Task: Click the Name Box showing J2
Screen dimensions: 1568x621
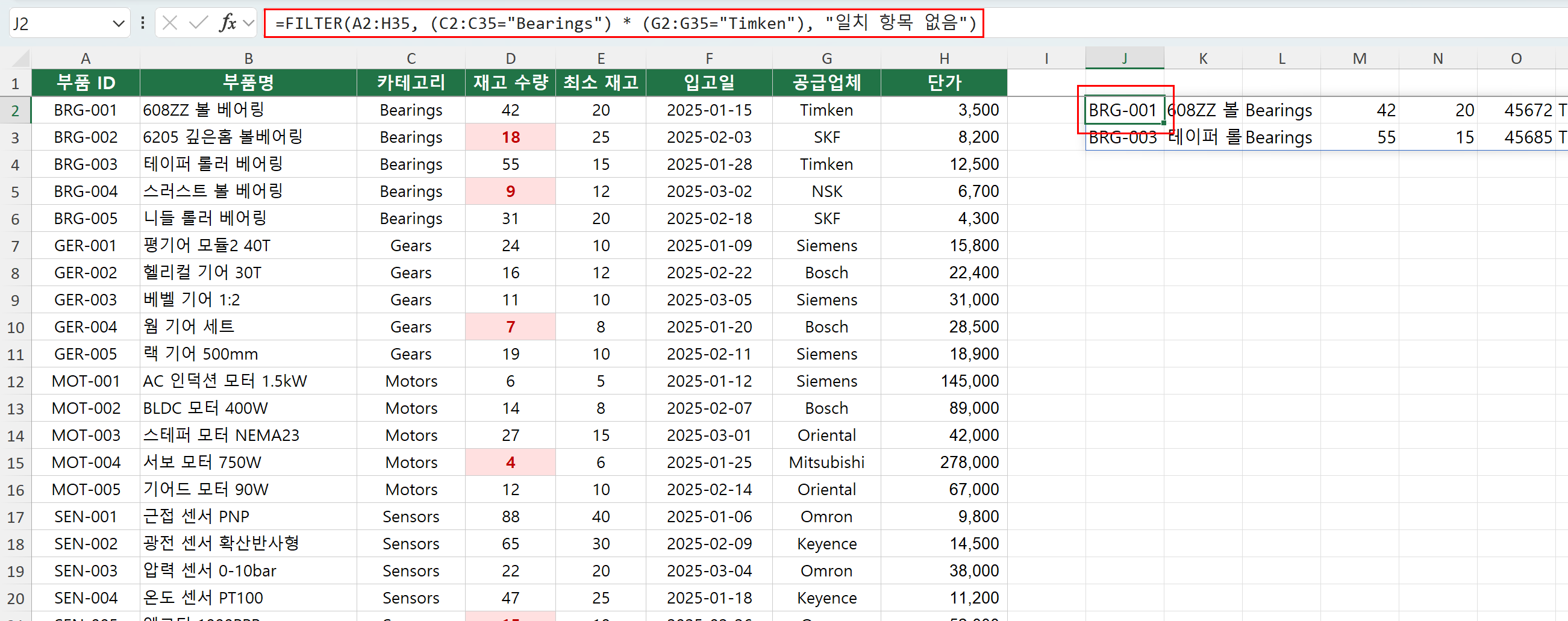Action: coord(61,23)
